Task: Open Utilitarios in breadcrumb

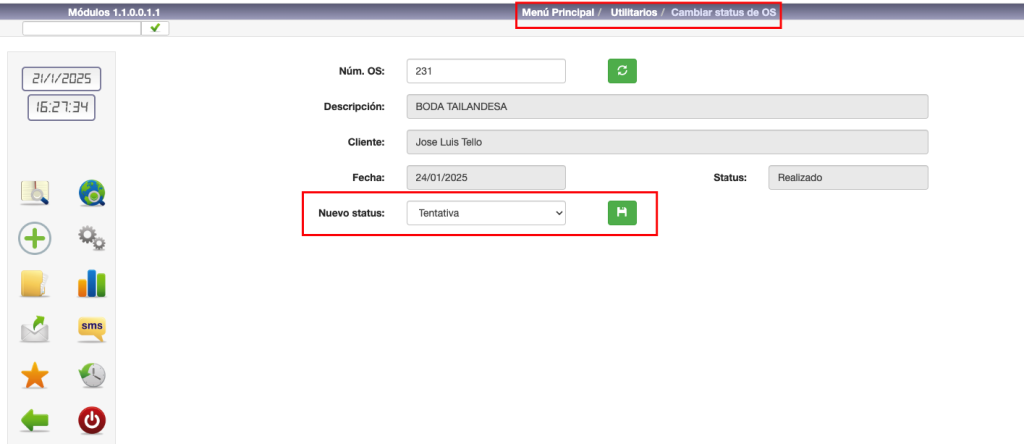Action: tap(634, 12)
